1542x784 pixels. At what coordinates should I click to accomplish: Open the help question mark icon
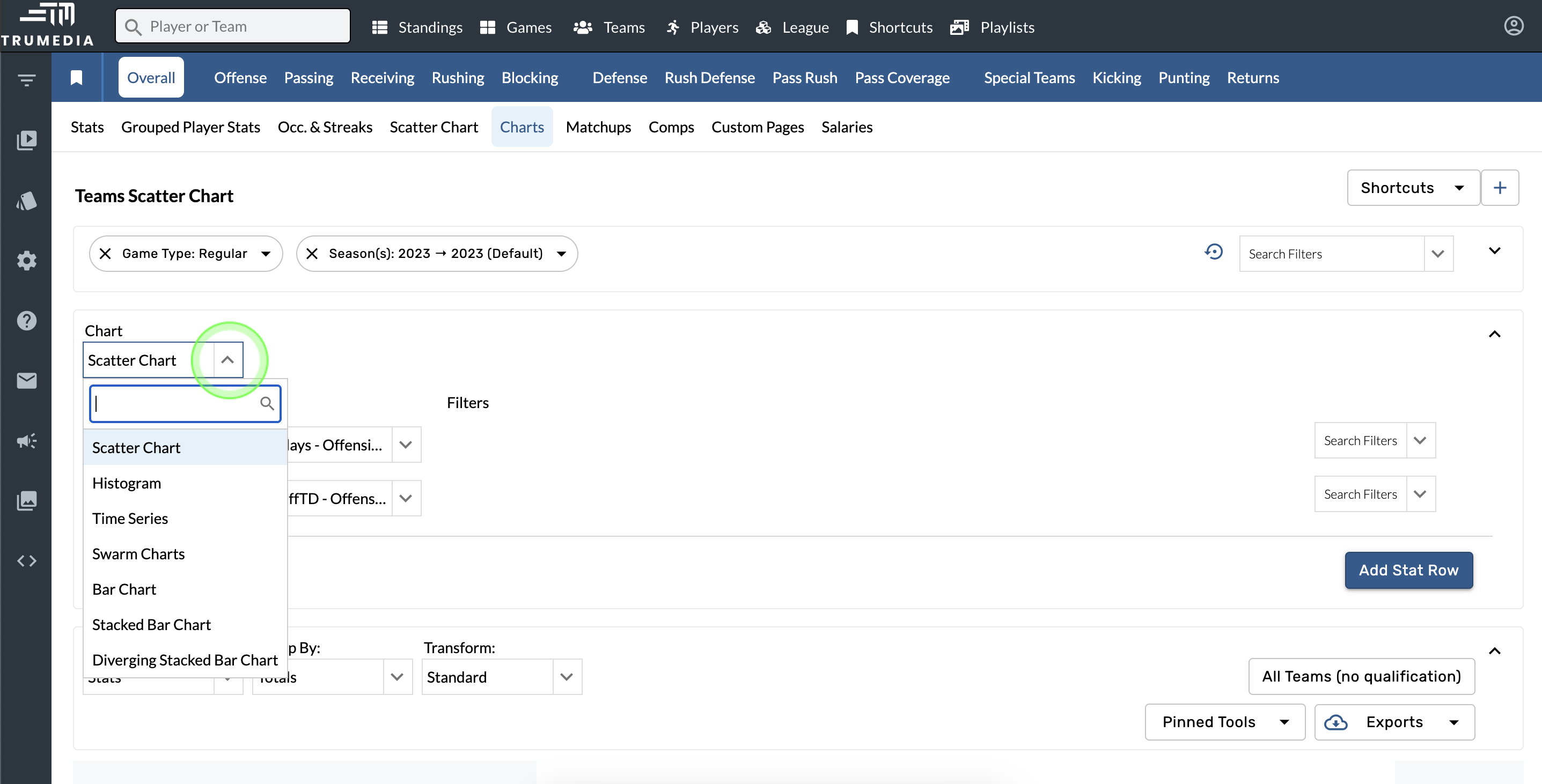(x=26, y=321)
